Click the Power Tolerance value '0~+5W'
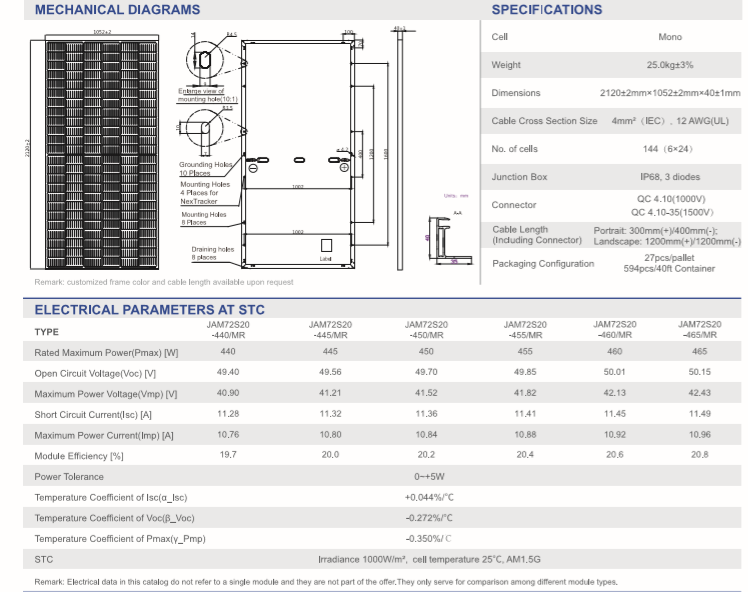This screenshot has width=748, height=592. (429, 477)
